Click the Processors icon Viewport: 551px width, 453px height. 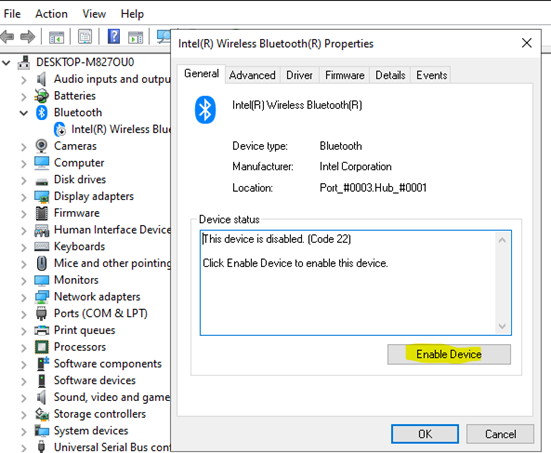pyautogui.click(x=41, y=347)
